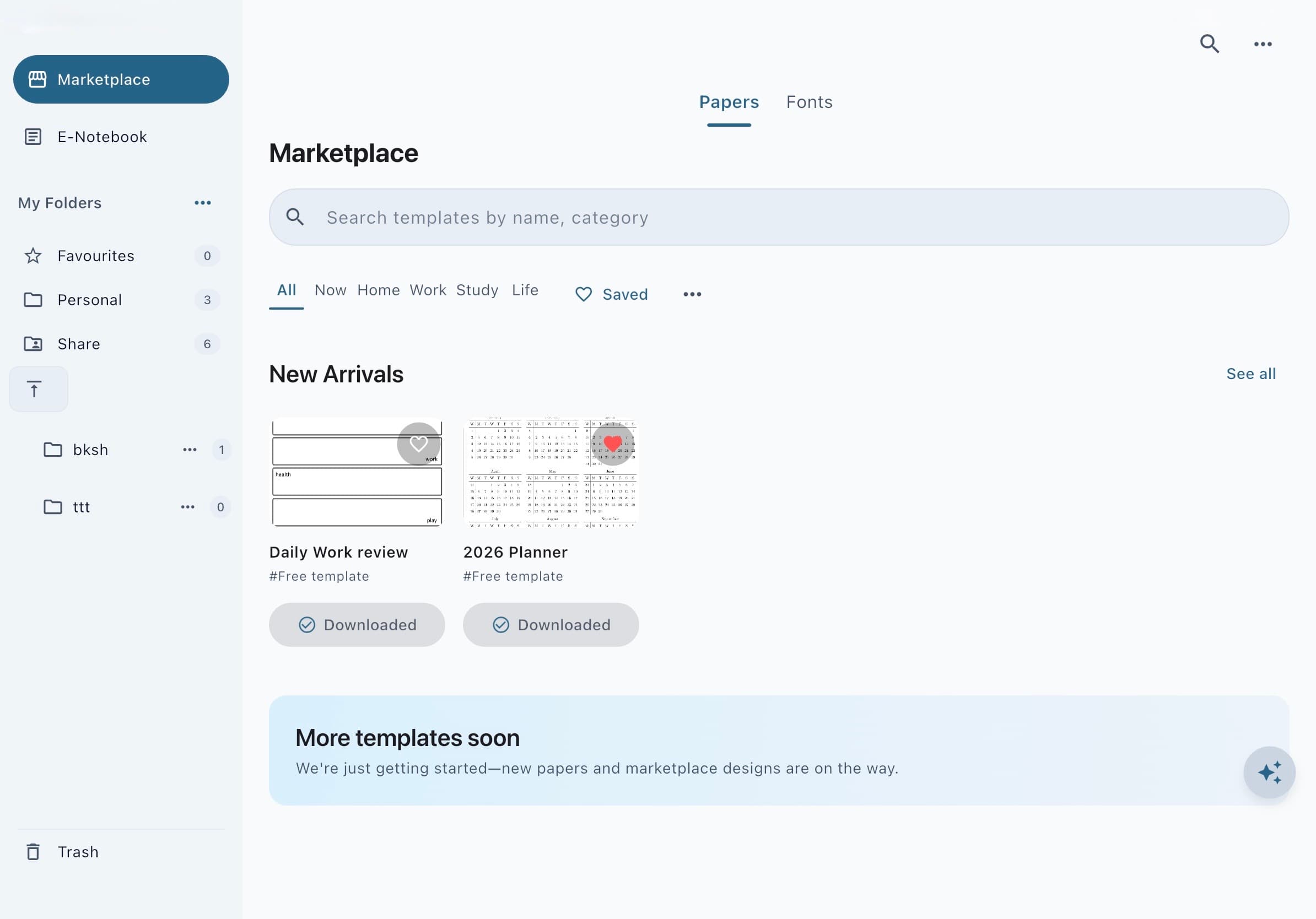
Task: Focus the Search templates input field
Action: (779, 218)
